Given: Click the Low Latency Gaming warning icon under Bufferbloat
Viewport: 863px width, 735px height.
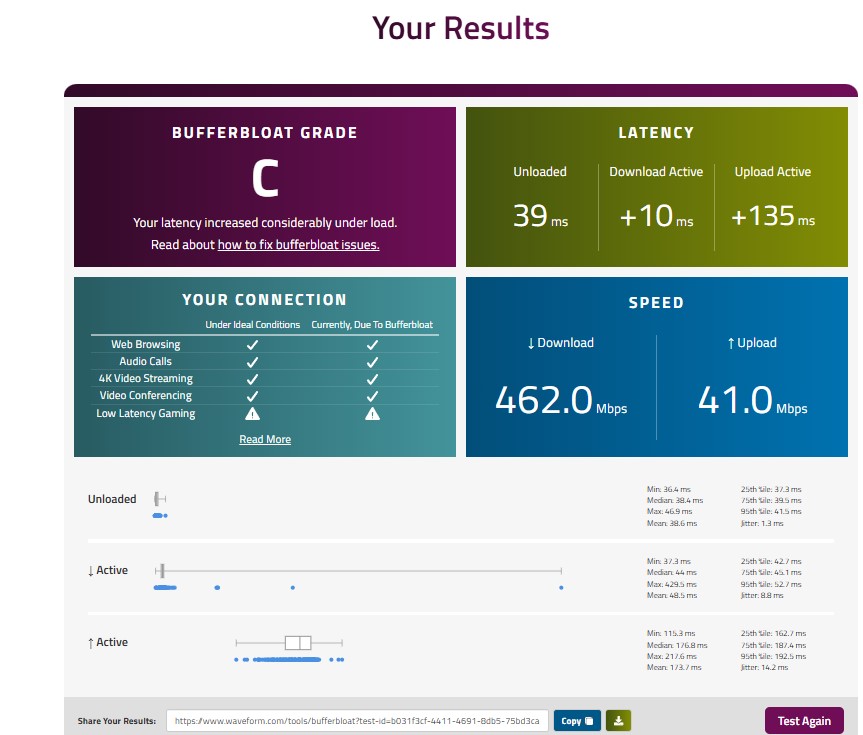Looking at the screenshot, I should (x=372, y=413).
